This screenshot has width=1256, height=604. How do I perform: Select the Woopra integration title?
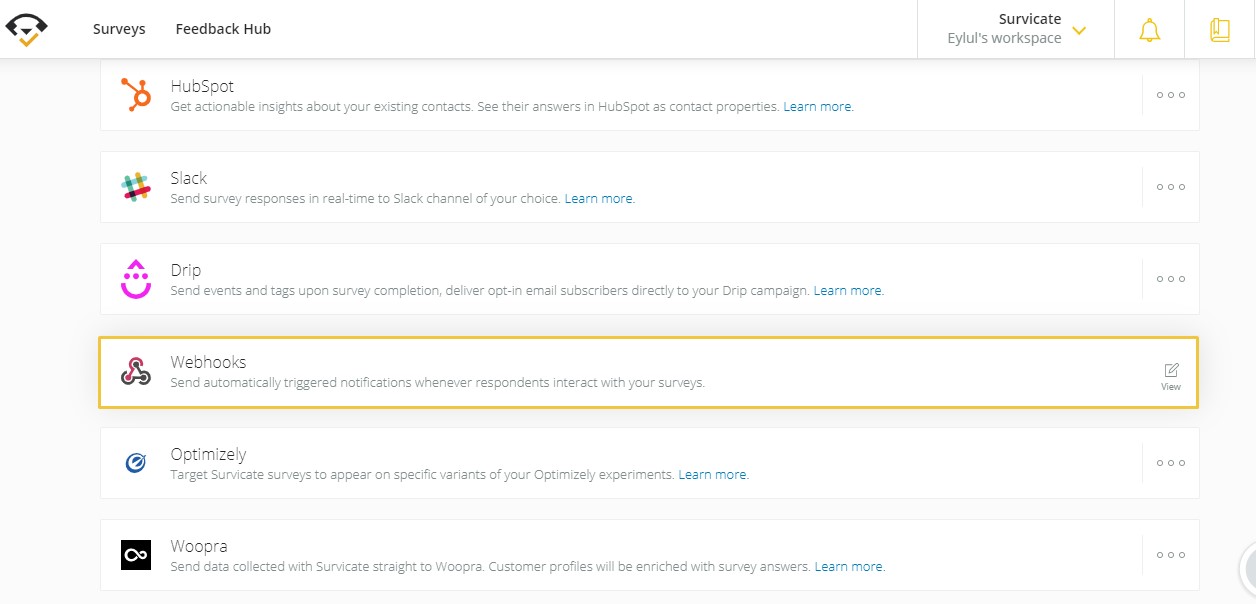(x=199, y=547)
